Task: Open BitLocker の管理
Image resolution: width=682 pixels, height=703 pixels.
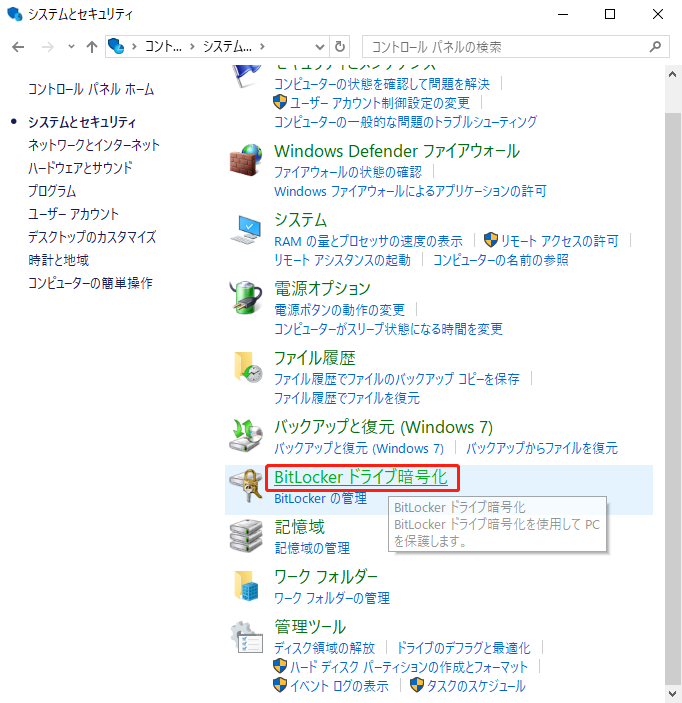Action: (321, 498)
